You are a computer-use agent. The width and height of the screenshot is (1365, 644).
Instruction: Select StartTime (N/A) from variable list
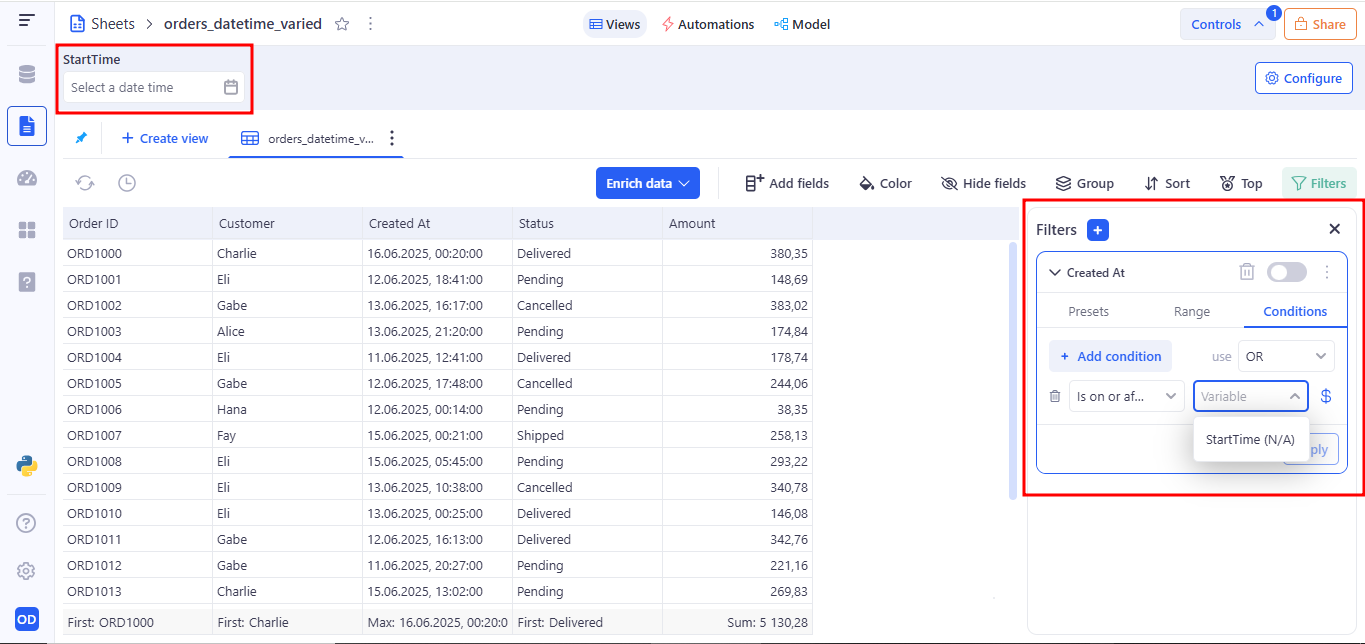1250,440
